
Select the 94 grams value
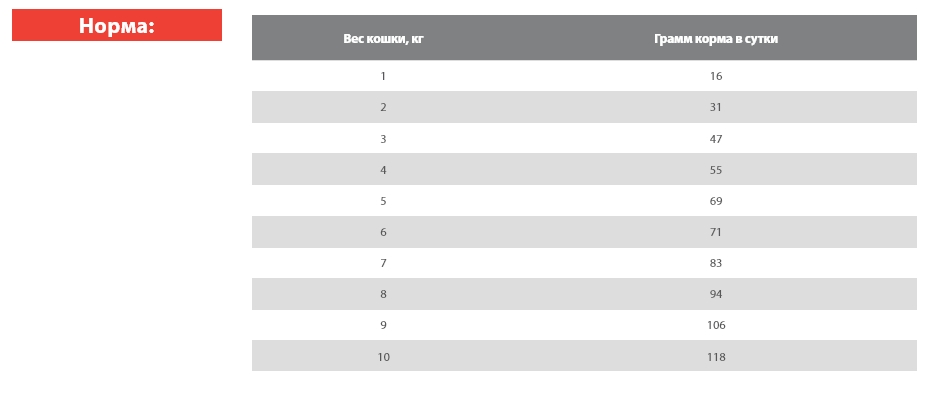click(x=715, y=294)
